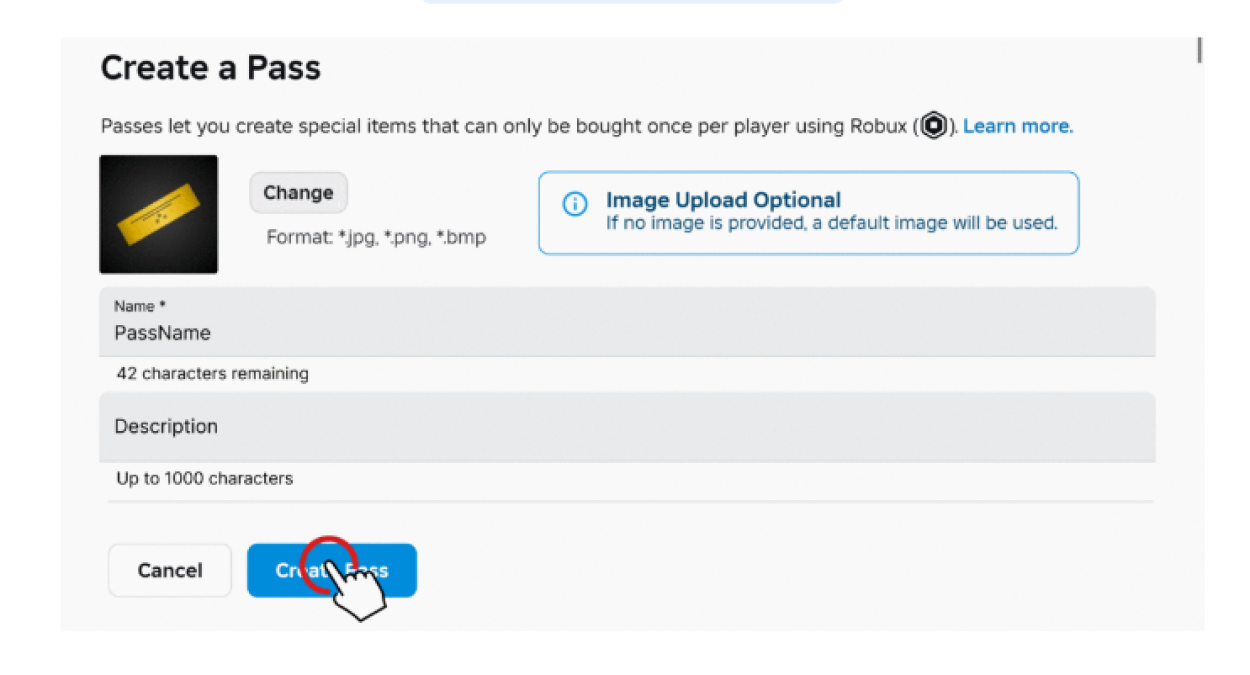Click the Robux currency icon
The width and height of the screenshot is (1250, 675).
pos(934,126)
